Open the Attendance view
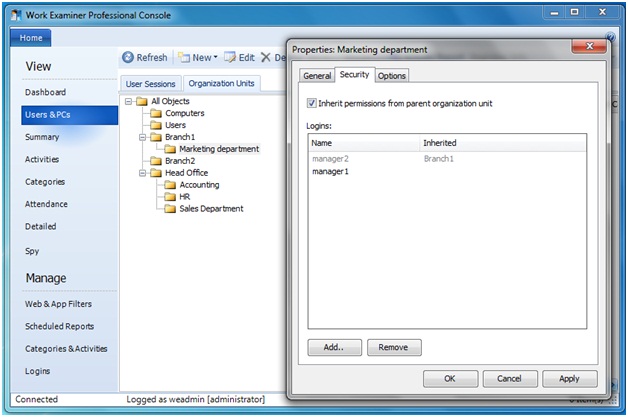The width and height of the screenshot is (628, 418). tap(46, 204)
